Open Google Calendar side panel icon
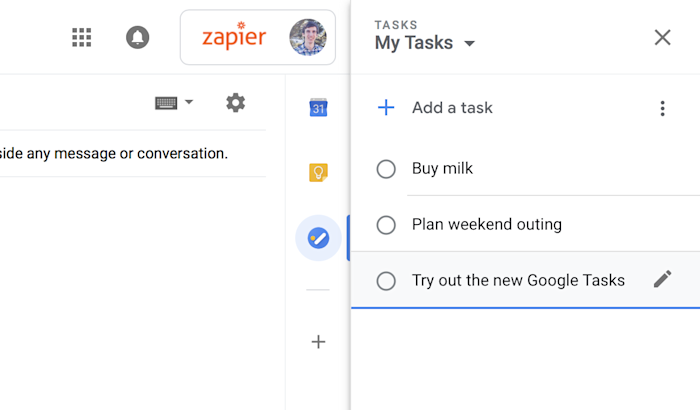 [318, 108]
